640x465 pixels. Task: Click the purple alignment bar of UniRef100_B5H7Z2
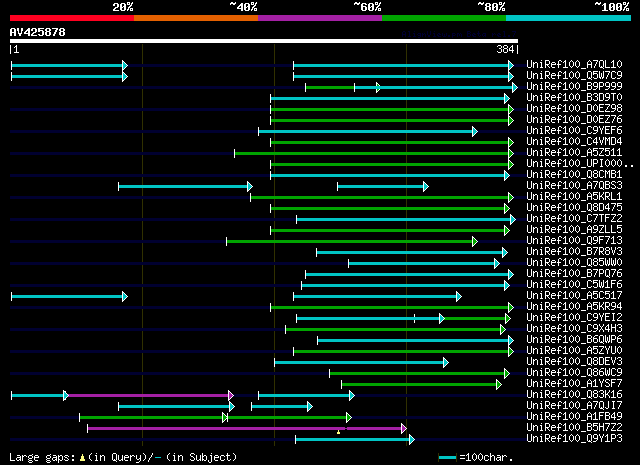point(247,428)
